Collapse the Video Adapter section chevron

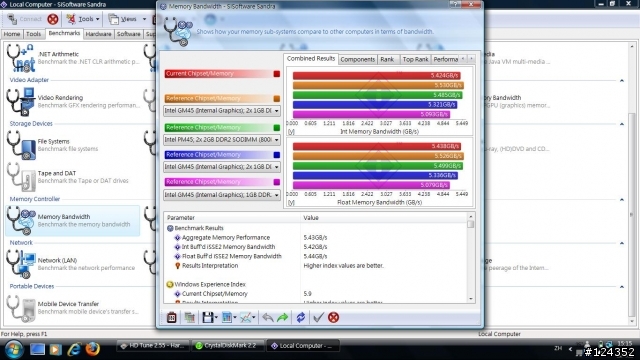622,80
